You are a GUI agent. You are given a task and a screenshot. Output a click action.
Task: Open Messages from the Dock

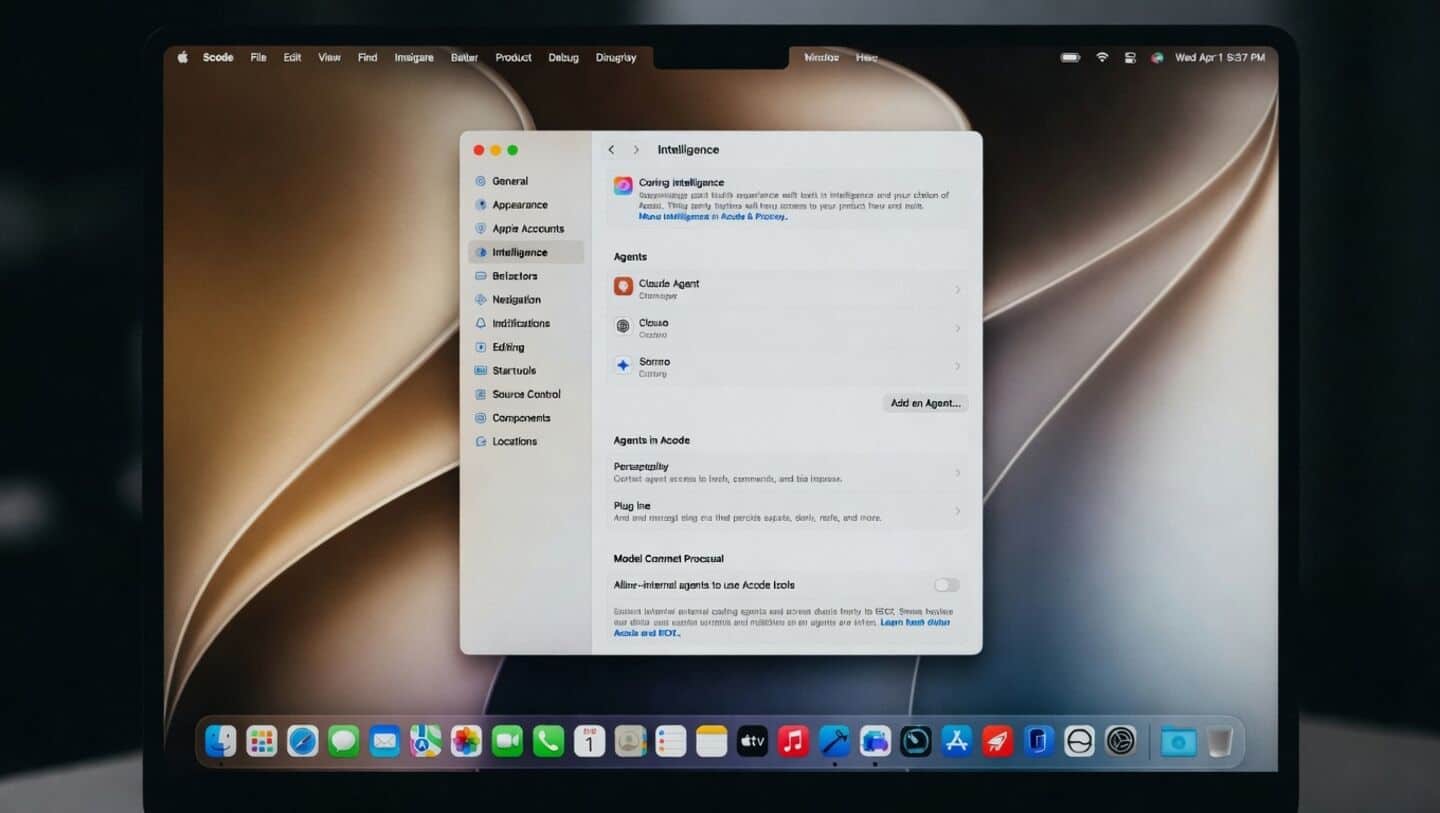344,741
